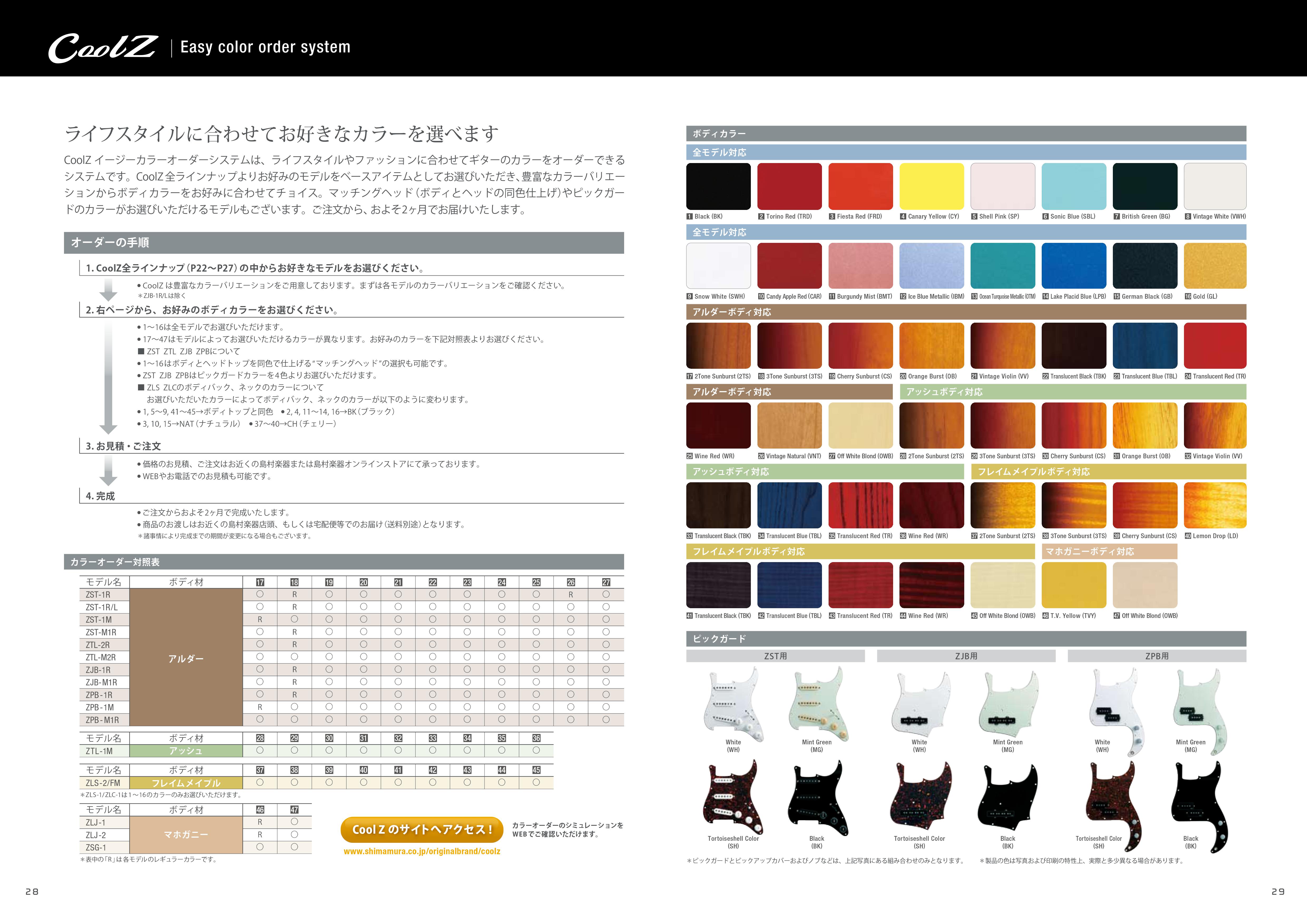1307x924 pixels.
Task: Click the '4. 完成' step heading
Action: (100, 496)
